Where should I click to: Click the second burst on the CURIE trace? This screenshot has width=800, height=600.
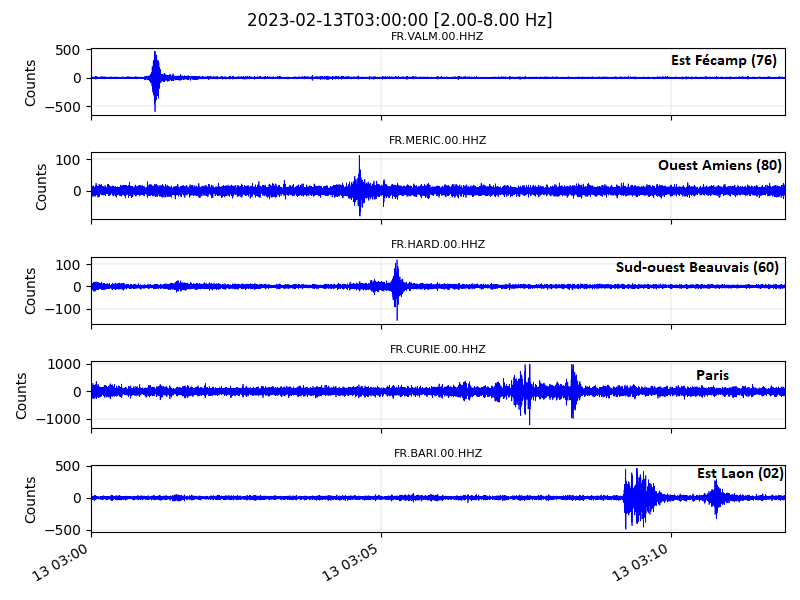point(573,391)
